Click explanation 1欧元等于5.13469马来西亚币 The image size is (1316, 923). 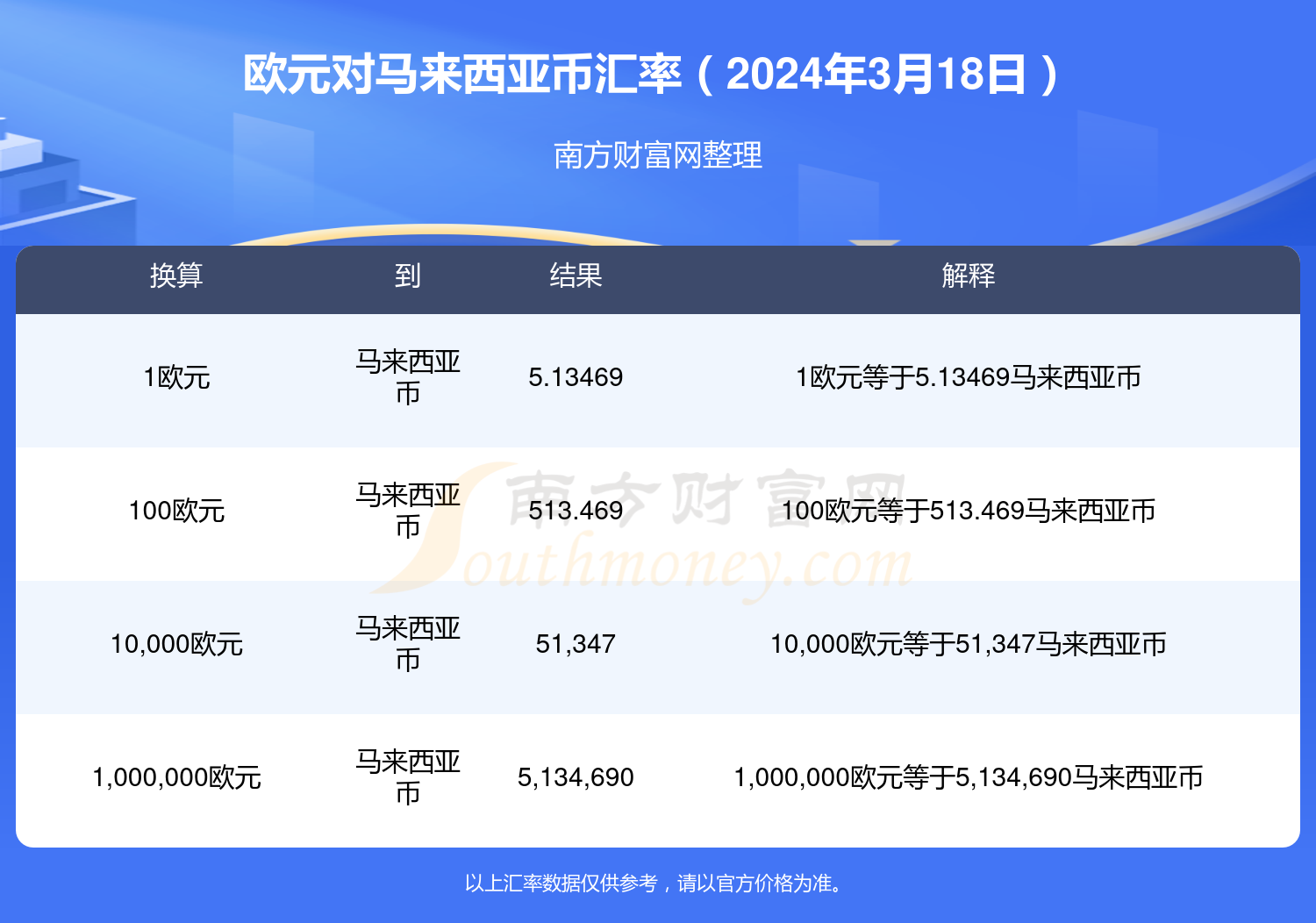tap(969, 377)
